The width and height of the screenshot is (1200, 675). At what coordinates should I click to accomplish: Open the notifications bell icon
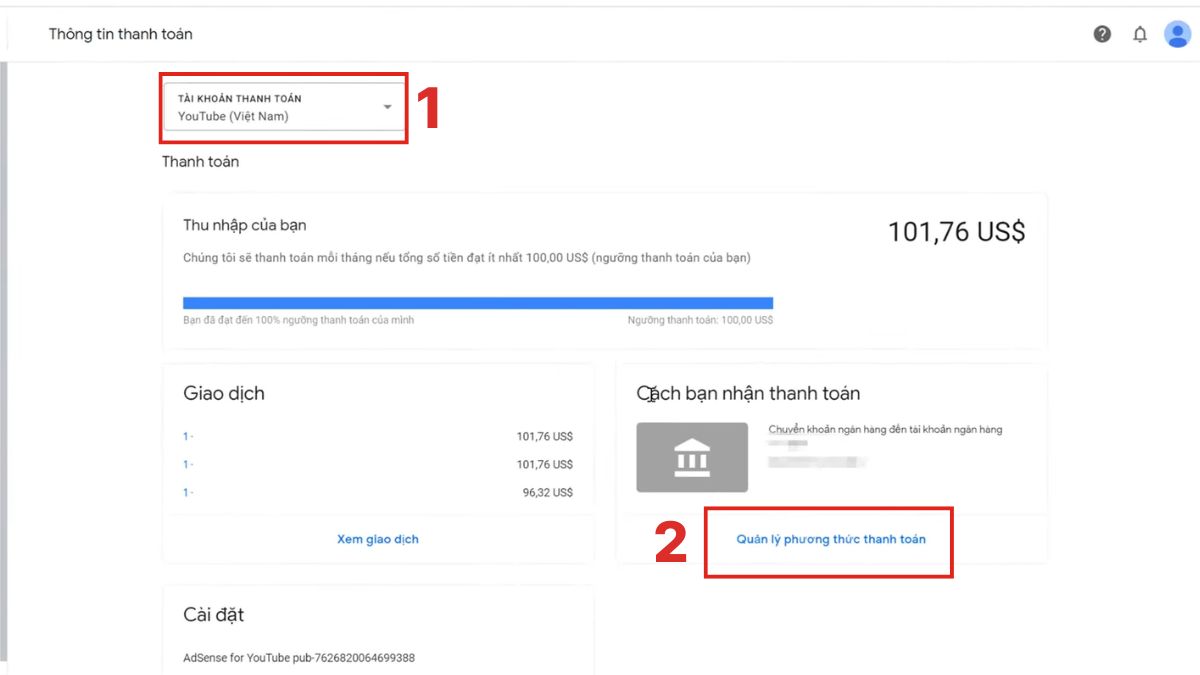pos(1140,34)
